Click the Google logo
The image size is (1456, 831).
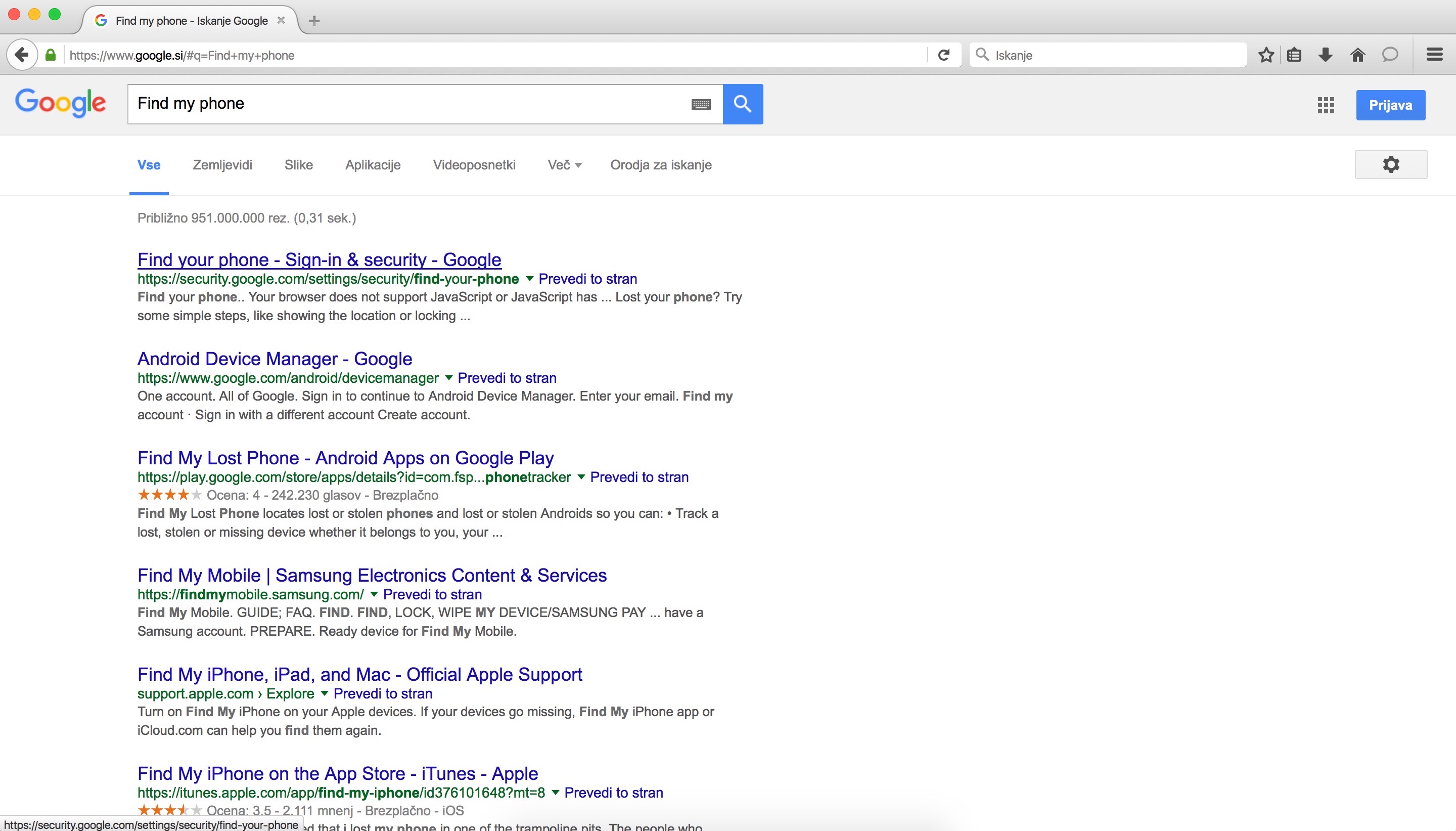[61, 103]
